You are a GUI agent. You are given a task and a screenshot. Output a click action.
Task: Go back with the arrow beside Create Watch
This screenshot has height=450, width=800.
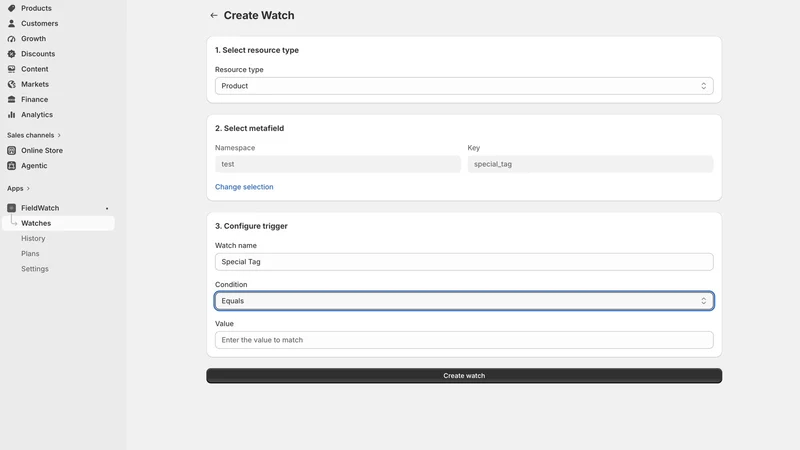point(214,15)
